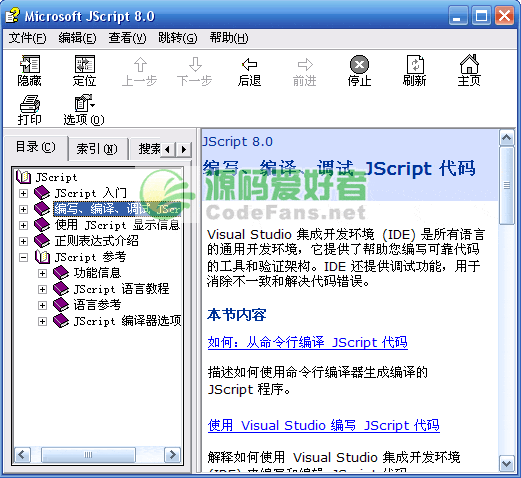Expand the JScript 入门 tree node
This screenshot has height=478, width=521.
(x=23, y=193)
